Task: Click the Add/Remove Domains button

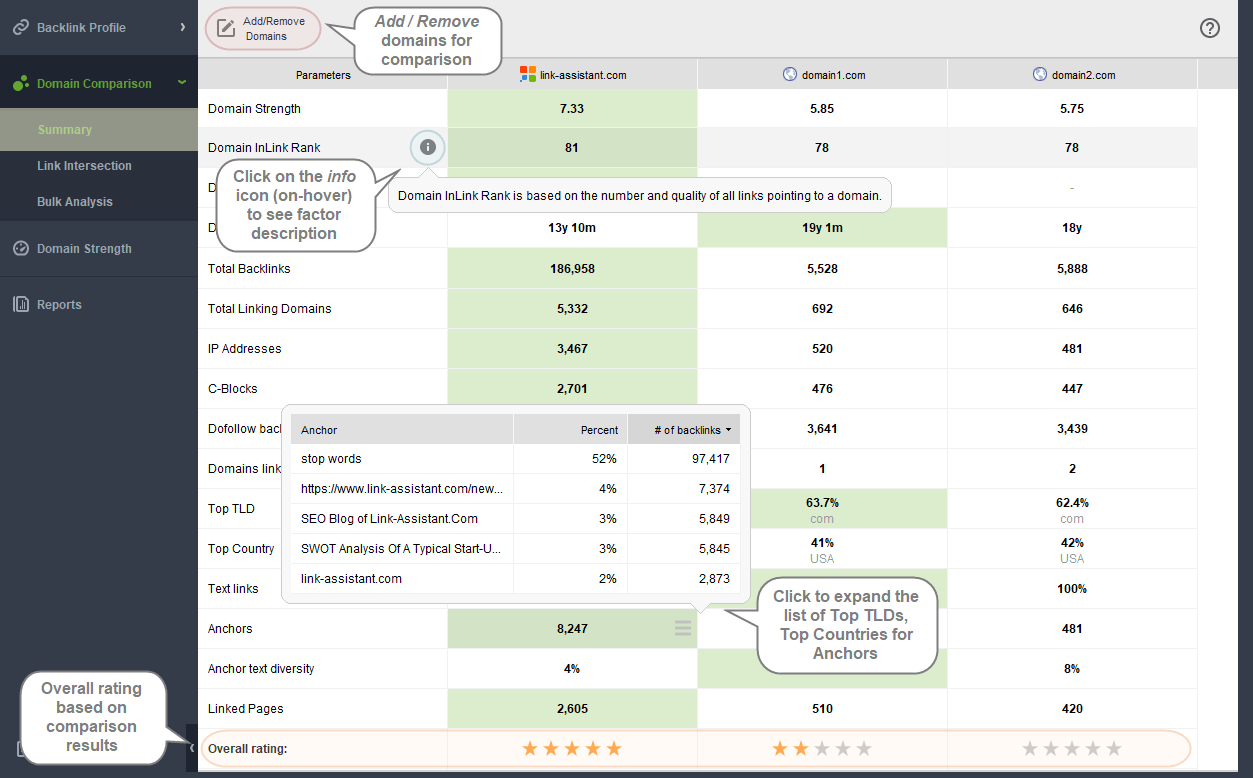Action: click(263, 28)
